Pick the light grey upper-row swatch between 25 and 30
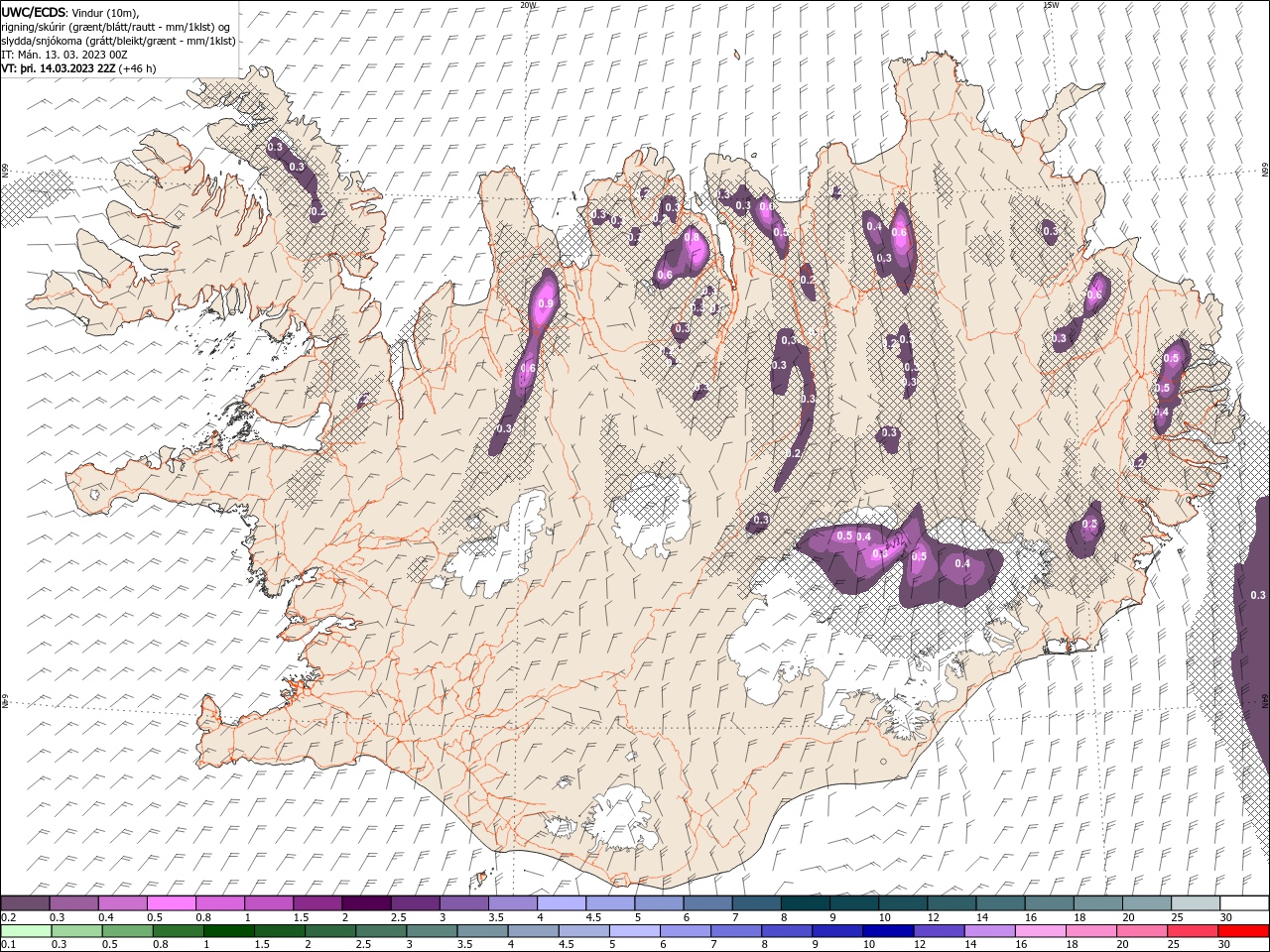 coord(1196,903)
